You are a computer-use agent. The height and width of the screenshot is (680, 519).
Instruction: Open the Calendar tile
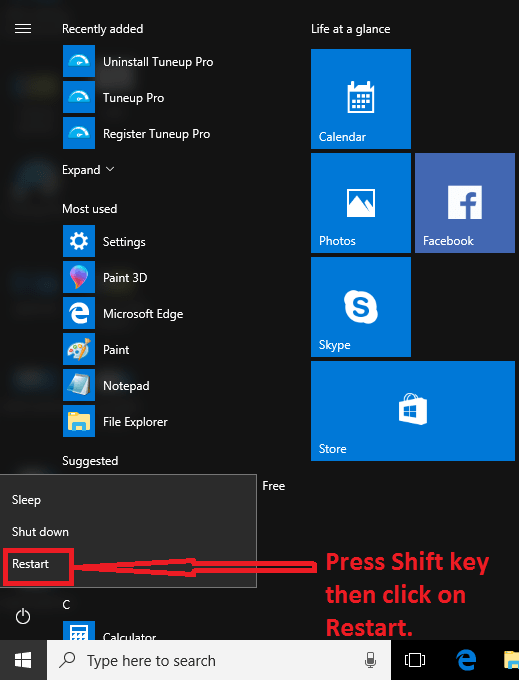coord(361,99)
